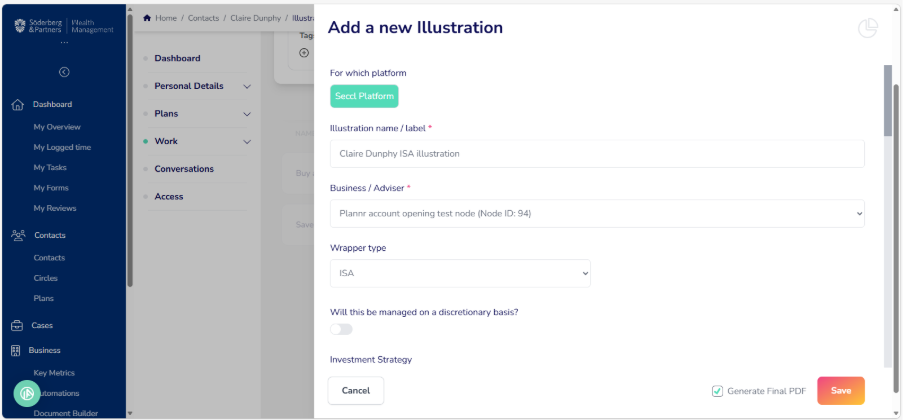Expand the Personal Details section chevron
The height and width of the screenshot is (420, 903).
pyautogui.click(x=247, y=86)
